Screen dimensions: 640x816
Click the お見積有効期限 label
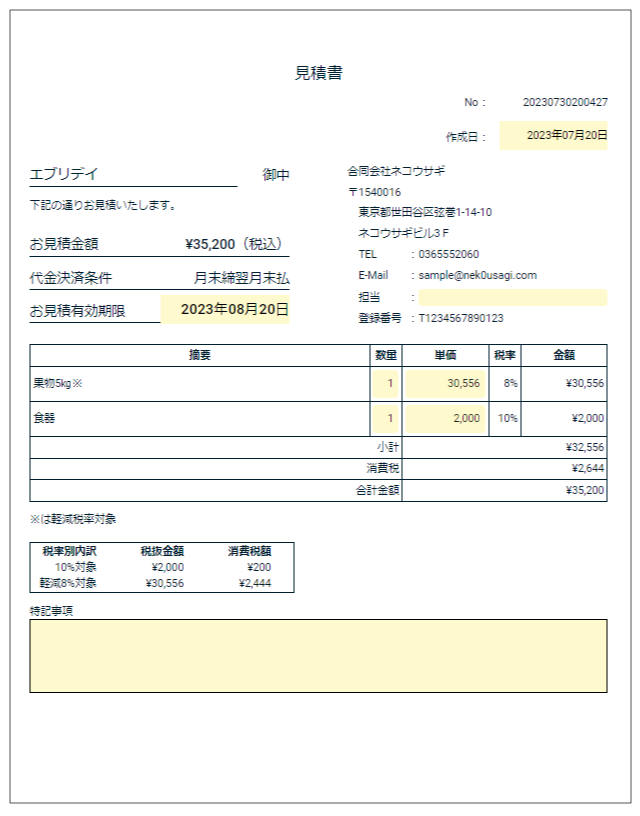pyautogui.click(x=78, y=311)
